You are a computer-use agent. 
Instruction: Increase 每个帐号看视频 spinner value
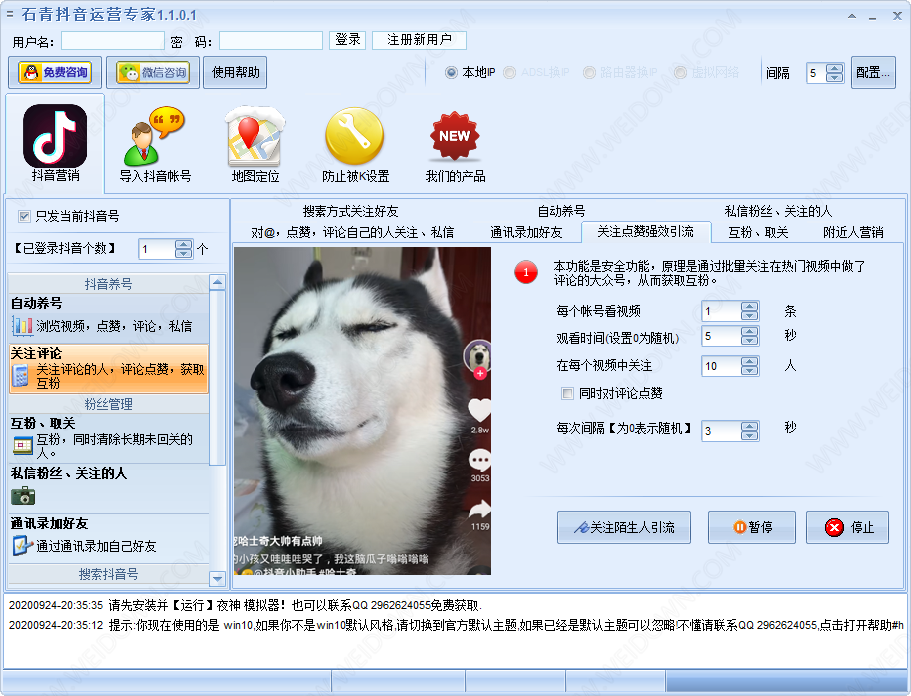point(749,307)
